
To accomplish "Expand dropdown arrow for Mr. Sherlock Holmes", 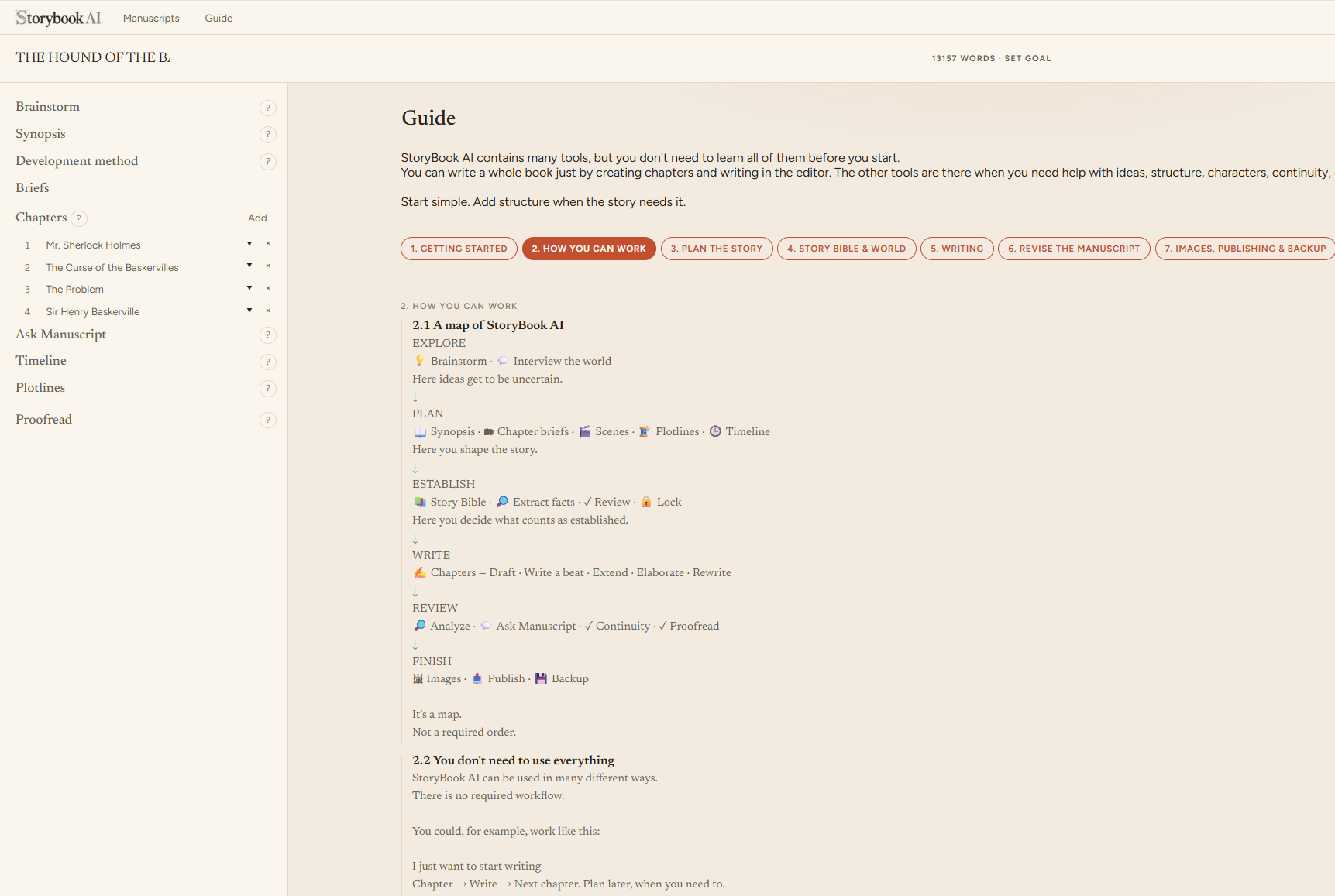I will (249, 244).
